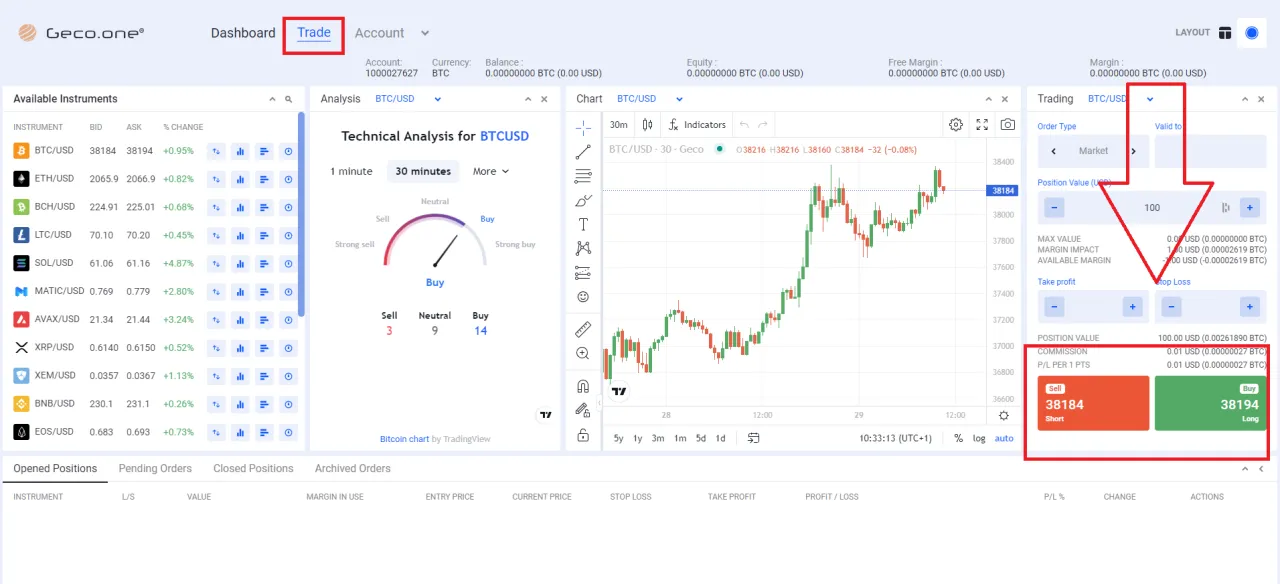Switch to the Pending Orders tab
Image resolution: width=1280 pixels, height=584 pixels.
tap(155, 468)
